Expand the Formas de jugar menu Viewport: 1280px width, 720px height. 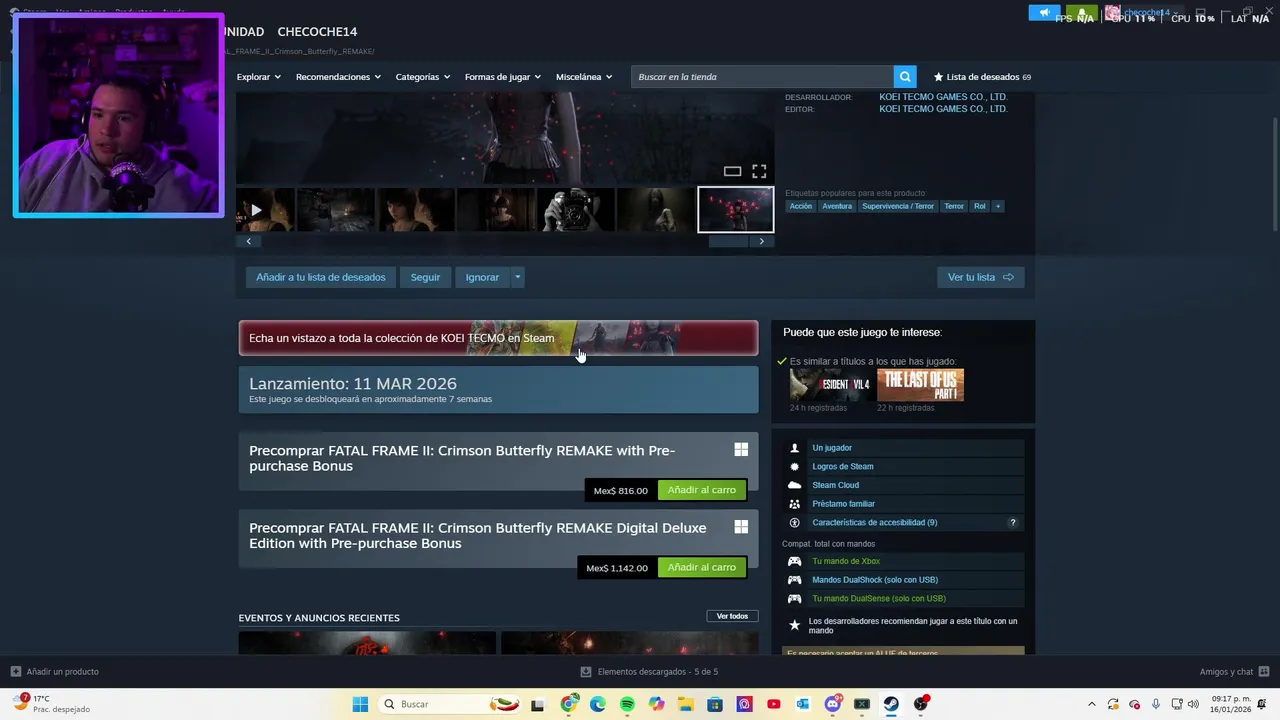click(502, 77)
